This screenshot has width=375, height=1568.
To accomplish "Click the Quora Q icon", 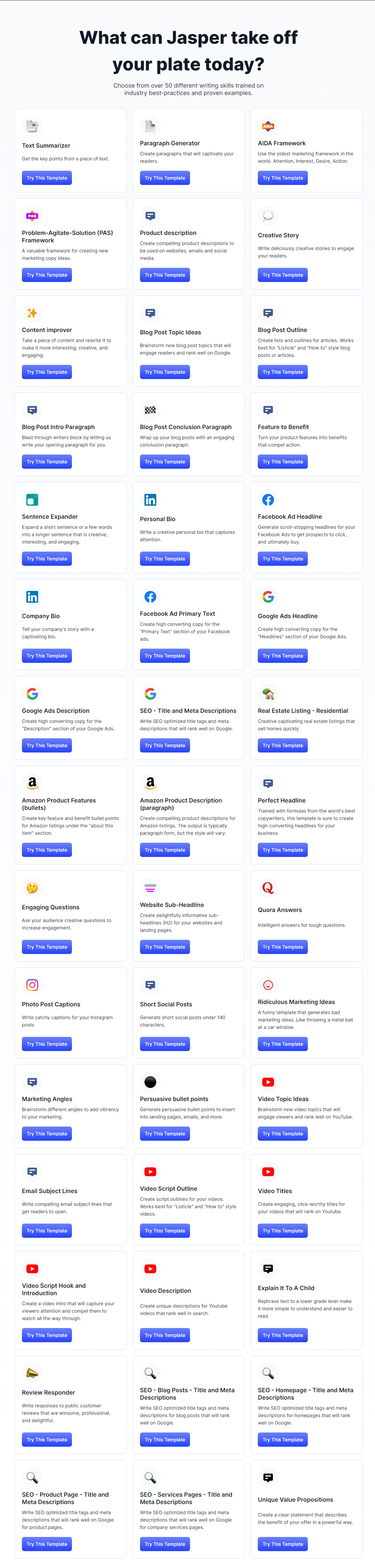I will pos(268,888).
